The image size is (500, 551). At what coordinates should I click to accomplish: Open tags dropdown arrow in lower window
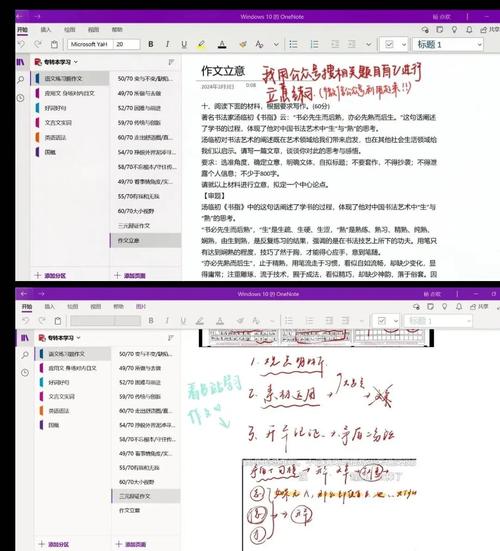click(x=396, y=320)
